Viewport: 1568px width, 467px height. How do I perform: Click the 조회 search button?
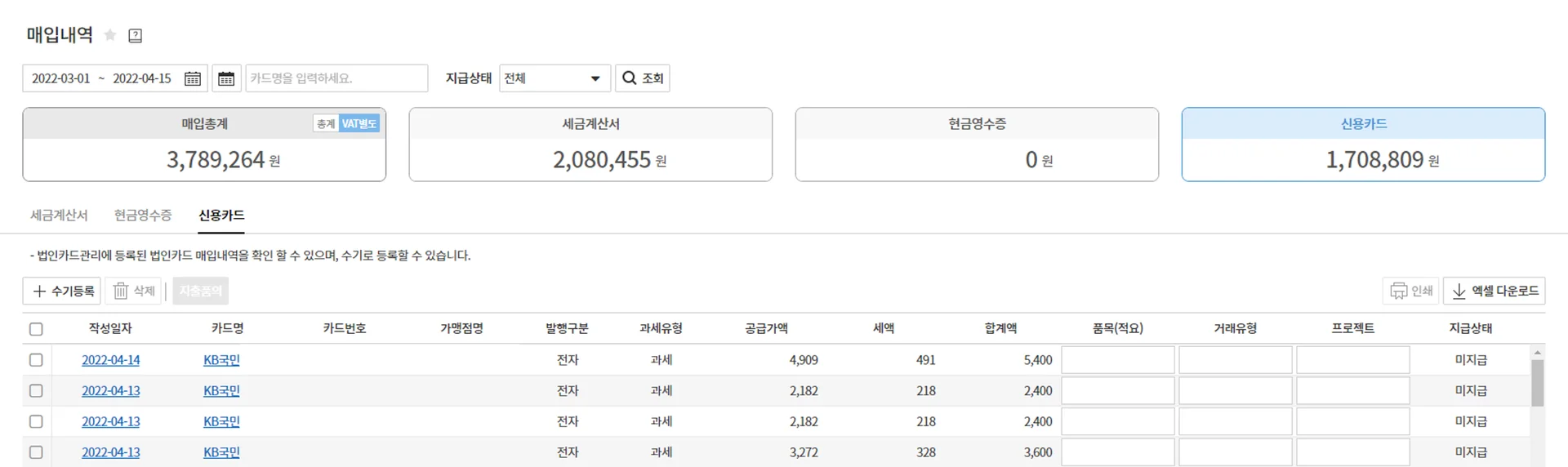(x=643, y=78)
